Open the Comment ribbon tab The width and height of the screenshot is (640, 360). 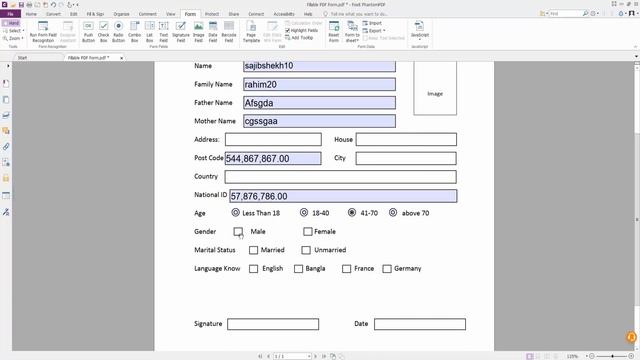[147, 14]
